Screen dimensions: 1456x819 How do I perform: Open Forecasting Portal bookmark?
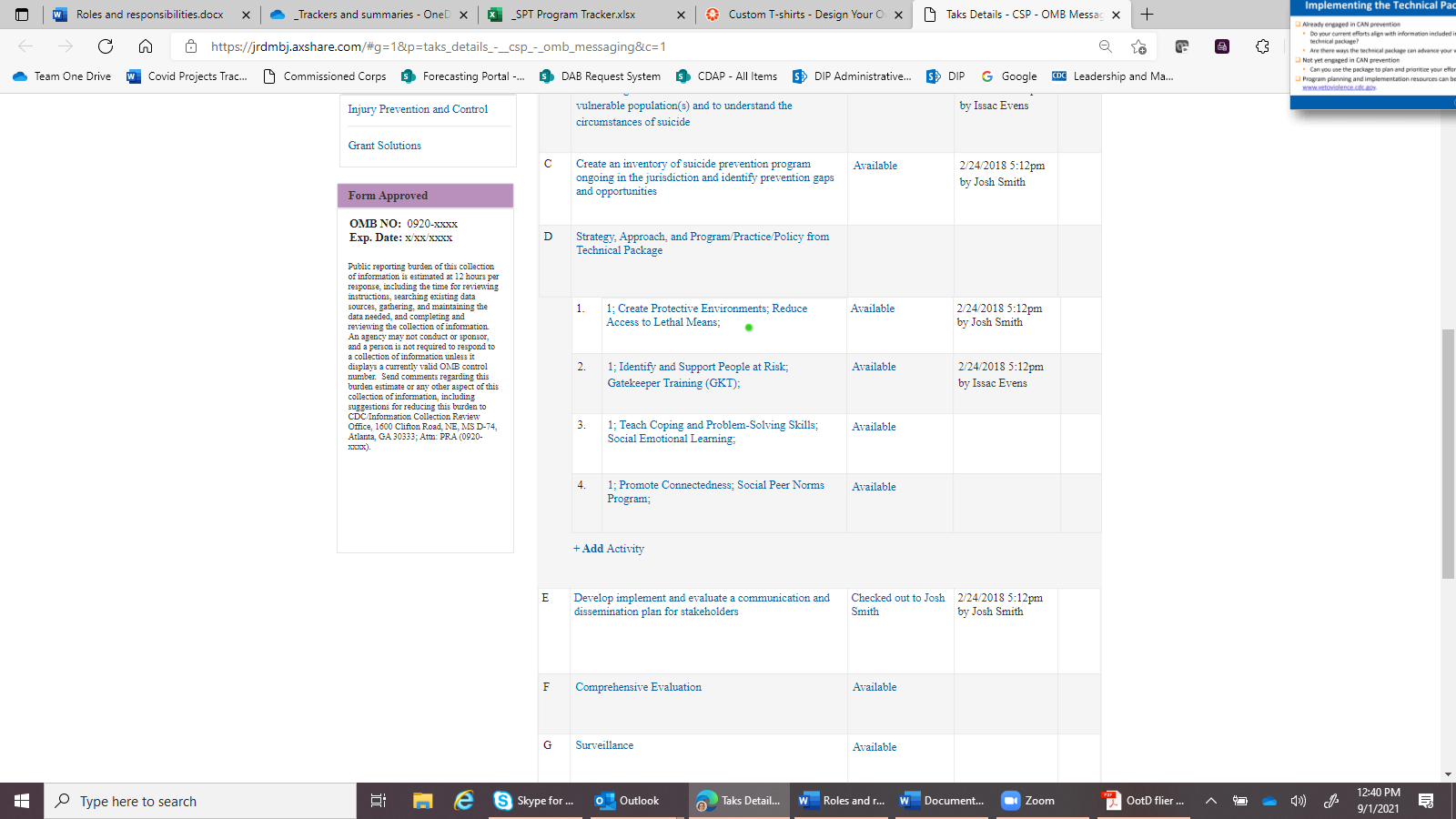[462, 76]
